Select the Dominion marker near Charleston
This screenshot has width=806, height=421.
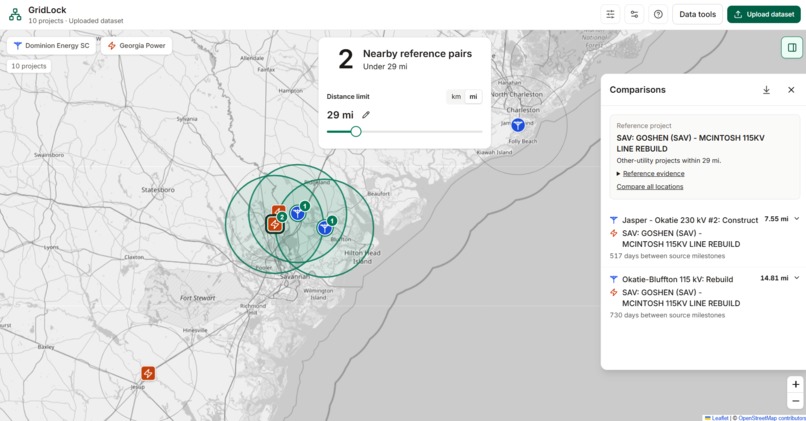(x=518, y=124)
